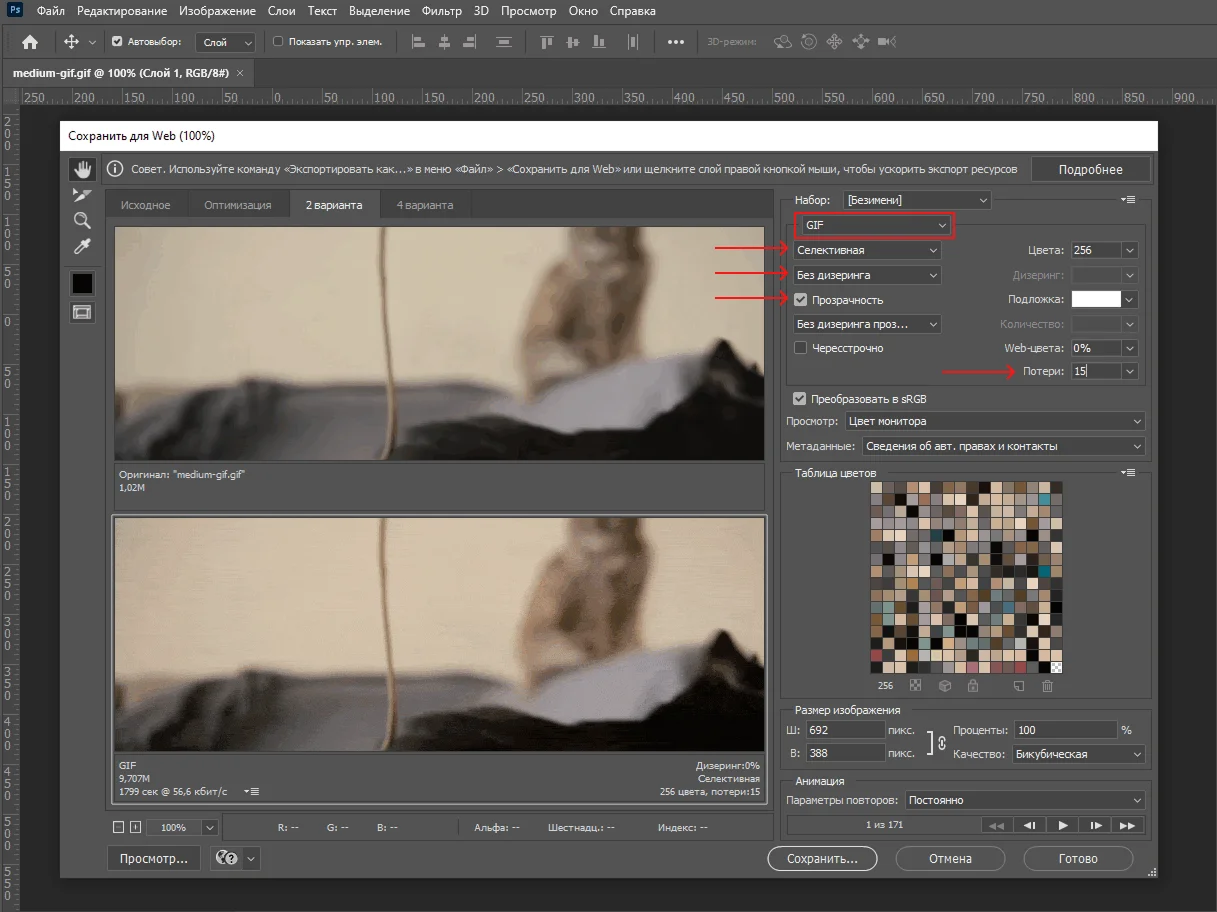
Task: Toggle slices visibility icon
Action: coord(82,313)
